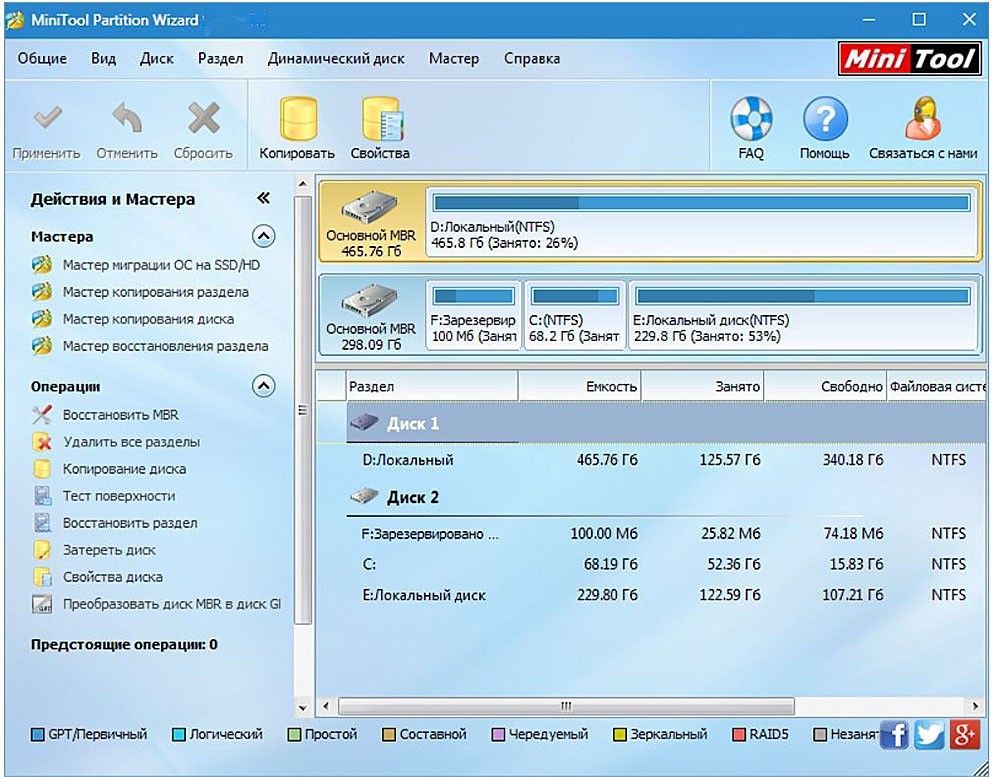Open the Динамический диск menu
1000x777 pixels.
335,59
